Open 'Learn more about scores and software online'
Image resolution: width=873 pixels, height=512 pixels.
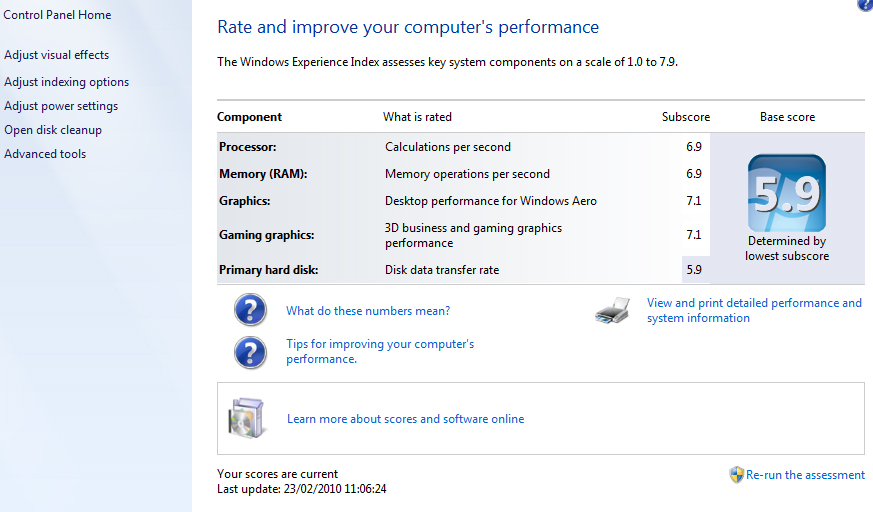[405, 419]
